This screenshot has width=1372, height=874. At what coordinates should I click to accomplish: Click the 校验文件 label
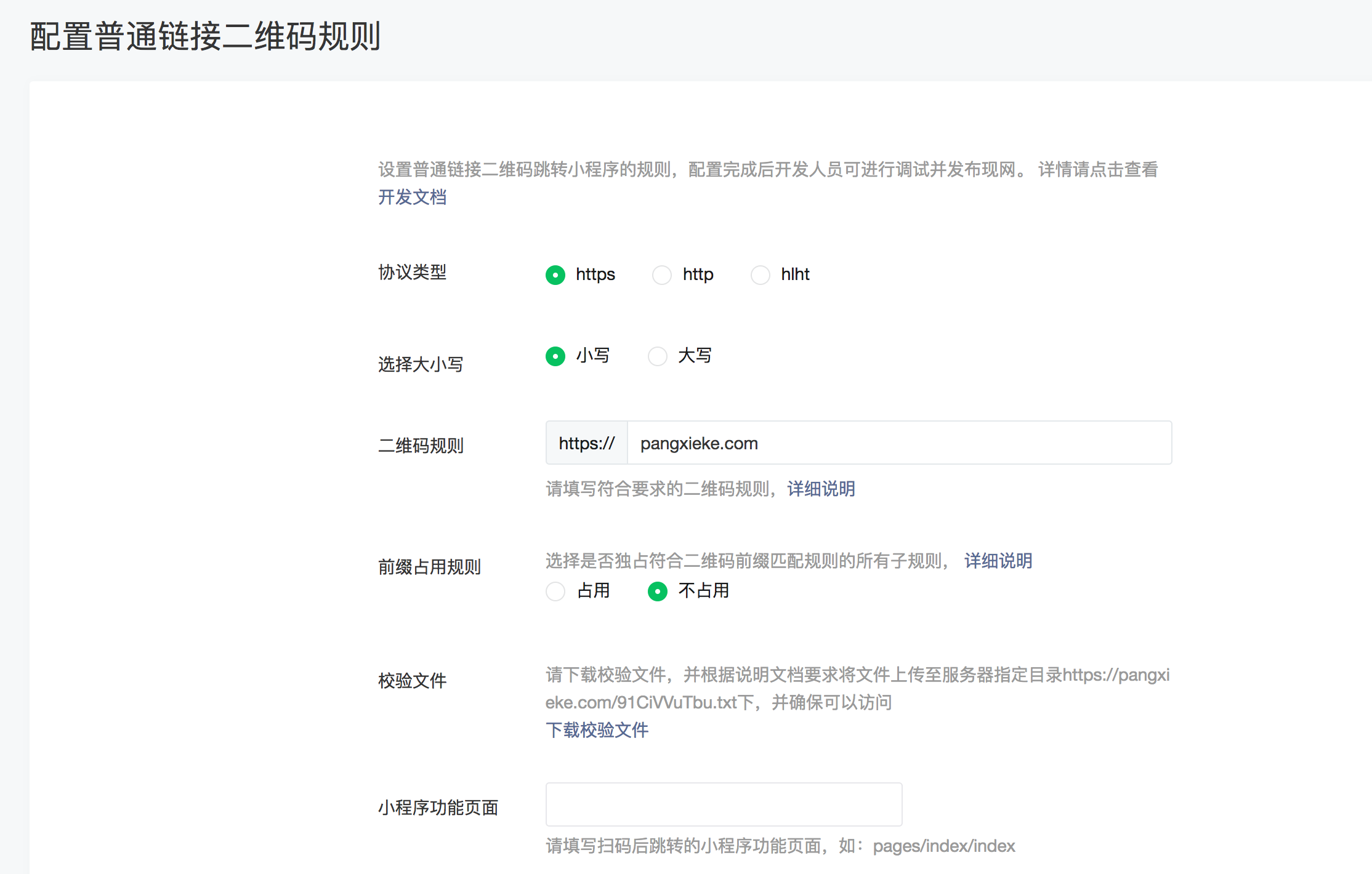(412, 681)
